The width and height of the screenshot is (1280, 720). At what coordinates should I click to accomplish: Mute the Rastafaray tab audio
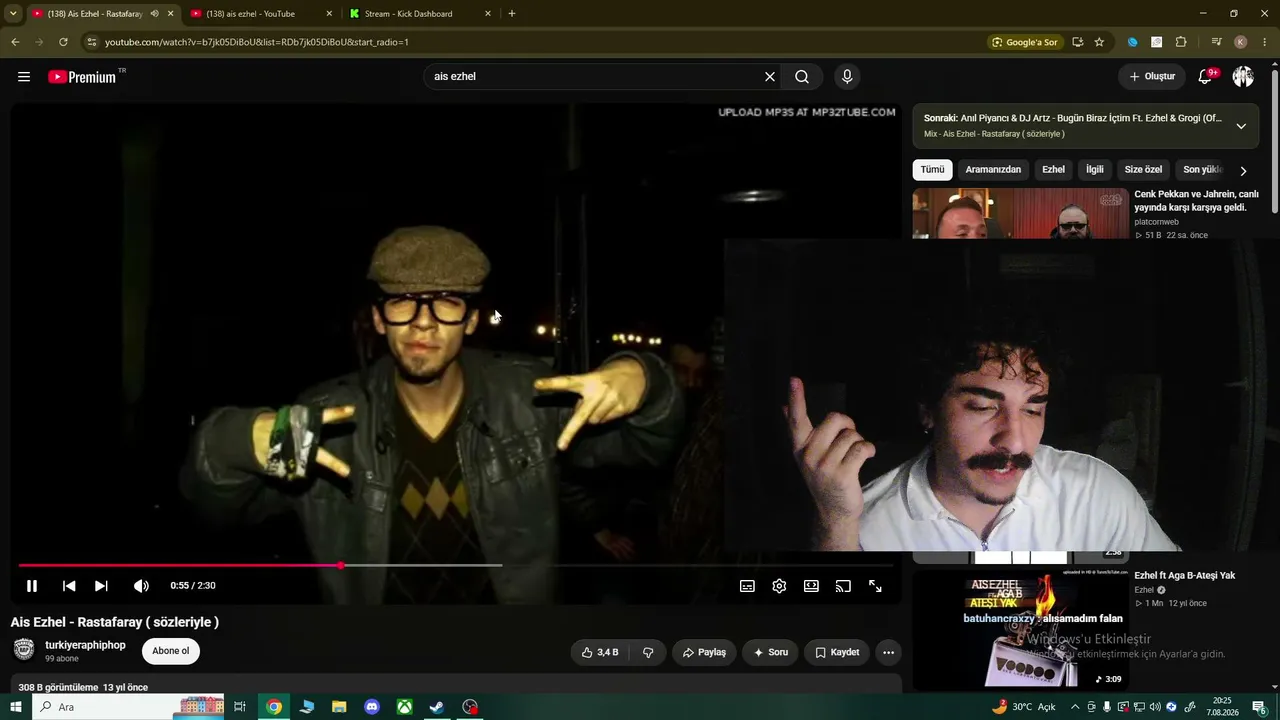pos(154,14)
